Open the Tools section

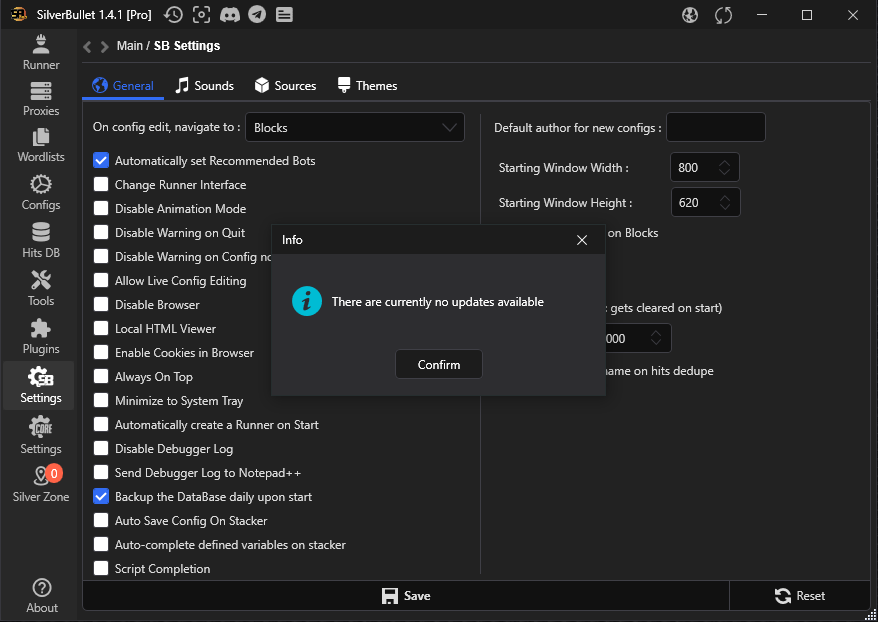point(41,289)
